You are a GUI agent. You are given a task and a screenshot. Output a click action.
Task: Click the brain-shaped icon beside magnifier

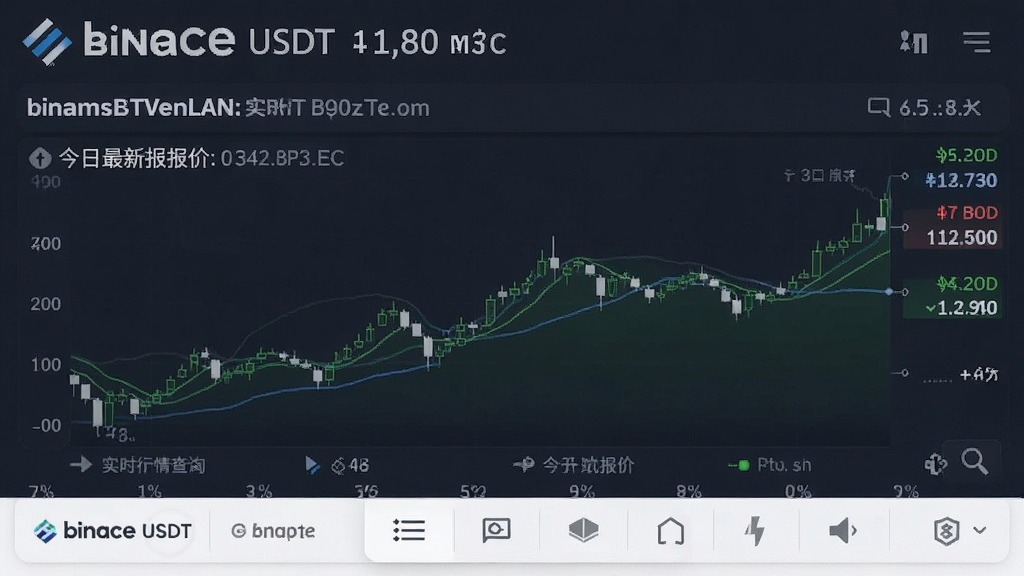click(935, 464)
